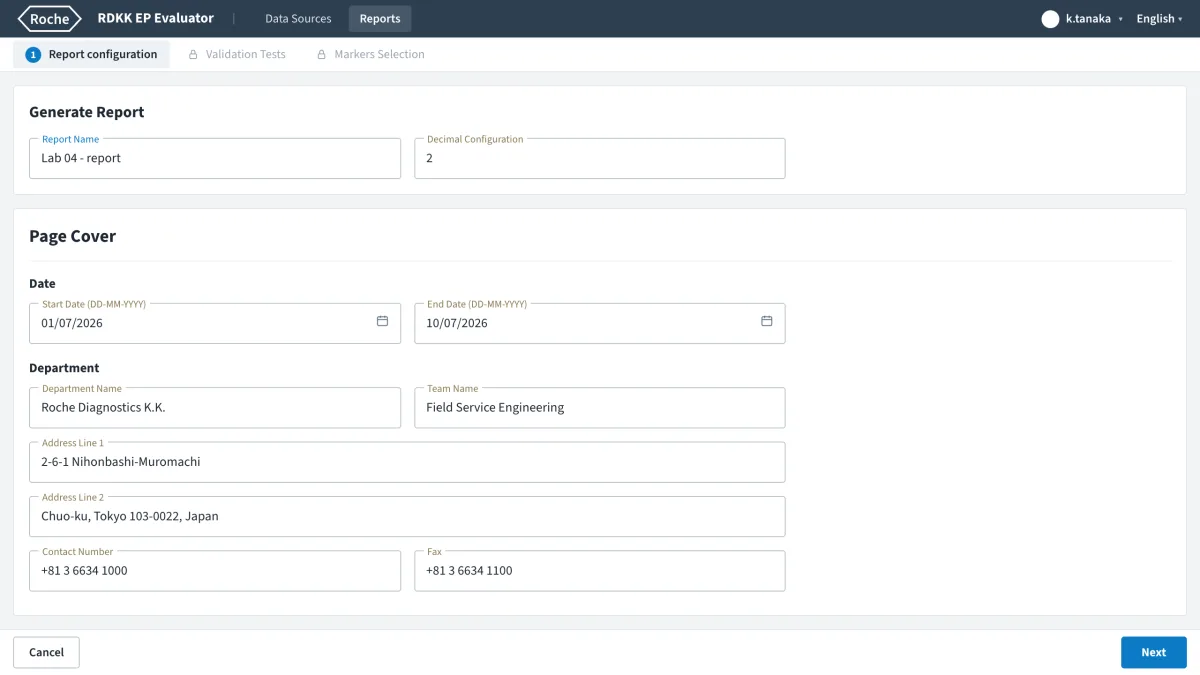This screenshot has width=1200, height=675.
Task: Focus the Decimal Configuration field
Action: point(600,158)
